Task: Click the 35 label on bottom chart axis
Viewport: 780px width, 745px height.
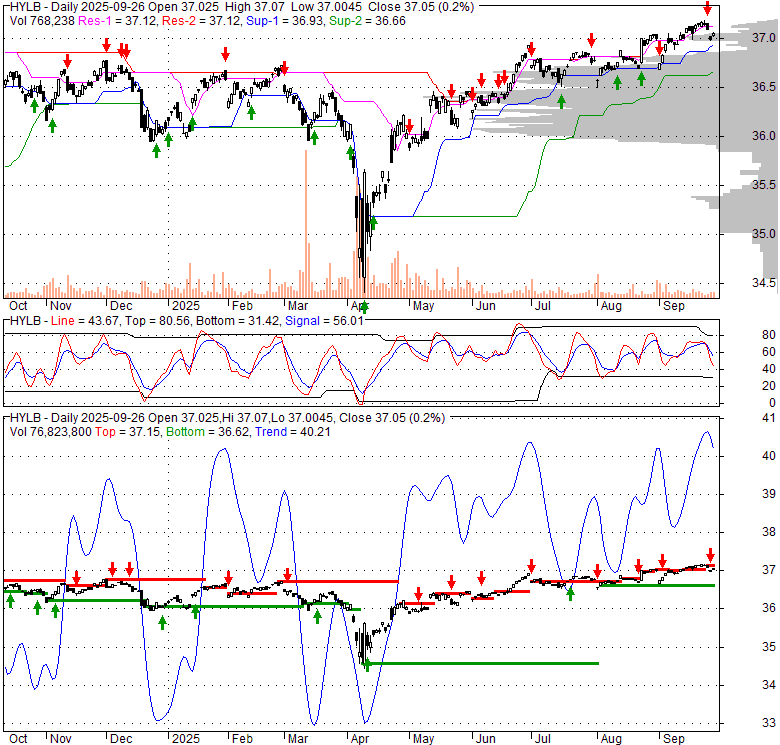Action: 769,647
